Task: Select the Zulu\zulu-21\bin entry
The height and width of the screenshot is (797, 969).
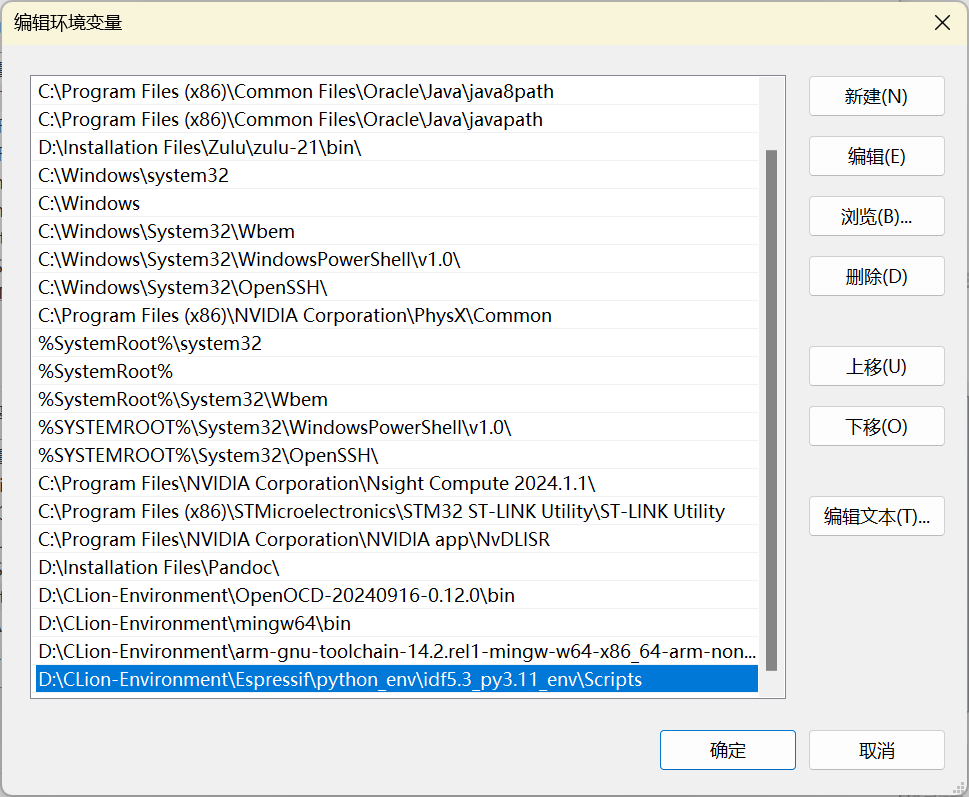Action: (397, 147)
